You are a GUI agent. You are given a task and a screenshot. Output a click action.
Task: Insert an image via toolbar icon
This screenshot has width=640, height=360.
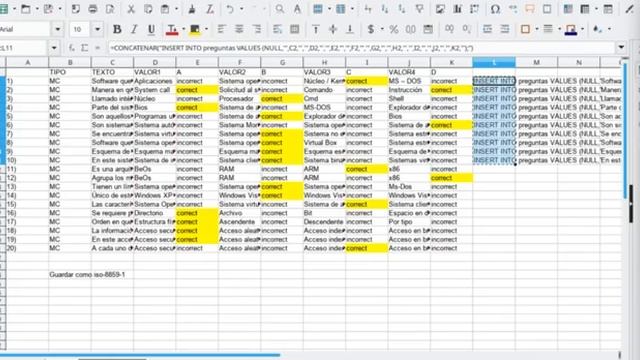tap(440, 9)
